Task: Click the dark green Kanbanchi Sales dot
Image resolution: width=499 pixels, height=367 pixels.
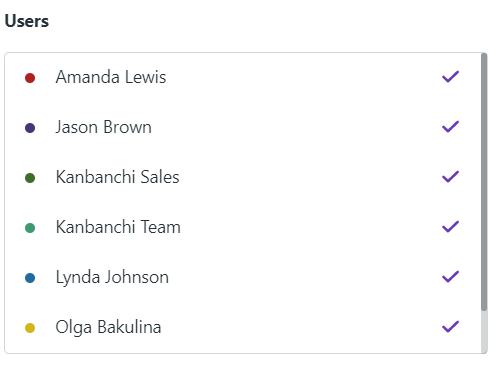Action: 30,178
